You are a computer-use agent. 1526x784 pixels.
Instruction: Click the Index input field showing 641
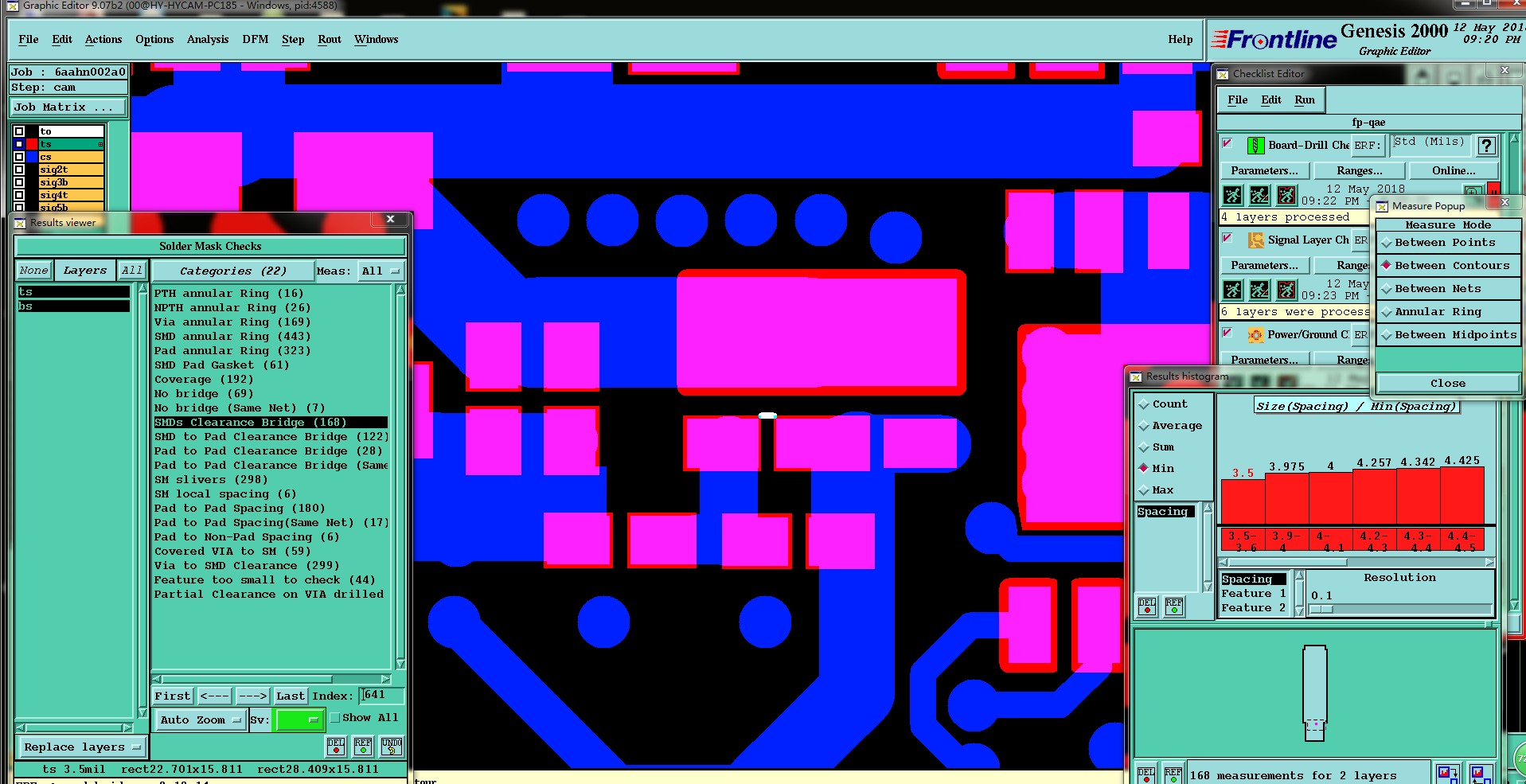click(x=382, y=696)
